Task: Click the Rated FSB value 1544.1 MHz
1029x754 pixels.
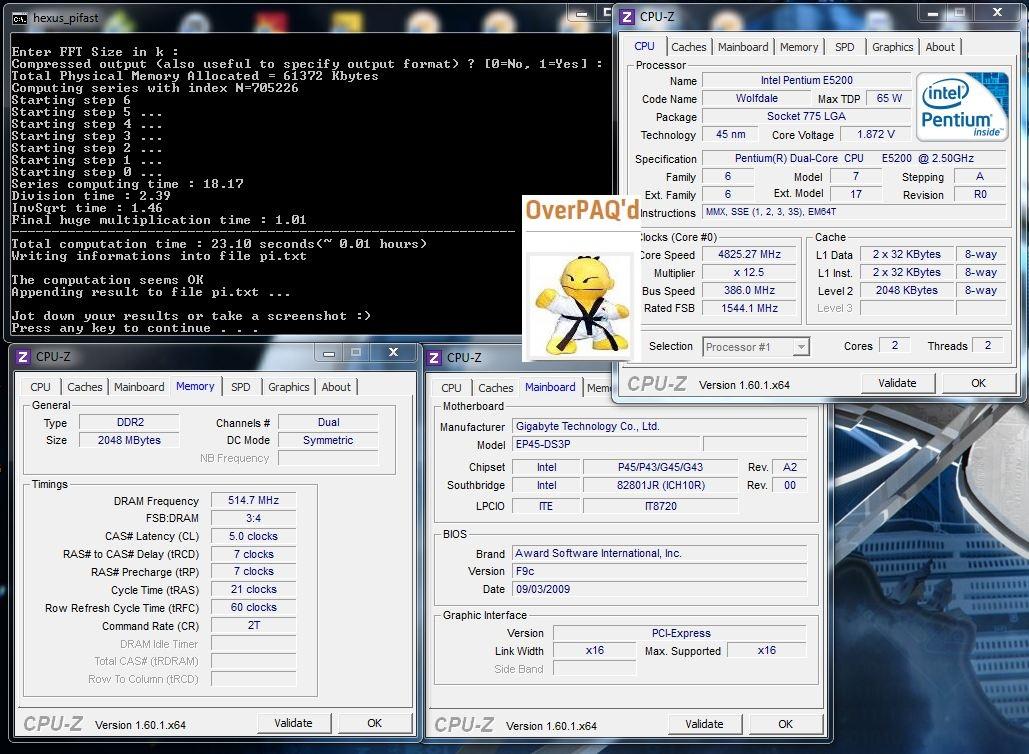Action: tap(749, 308)
